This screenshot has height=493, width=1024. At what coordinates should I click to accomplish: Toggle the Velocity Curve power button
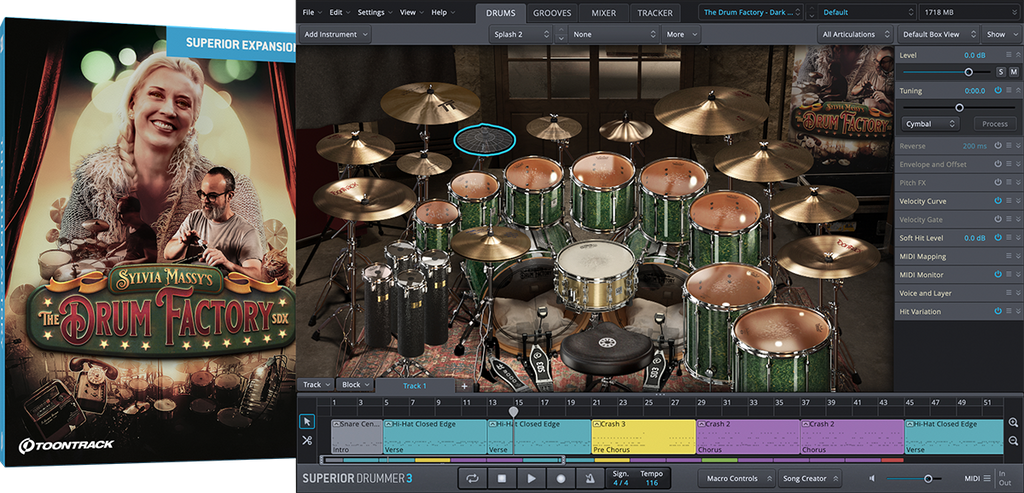tap(997, 201)
